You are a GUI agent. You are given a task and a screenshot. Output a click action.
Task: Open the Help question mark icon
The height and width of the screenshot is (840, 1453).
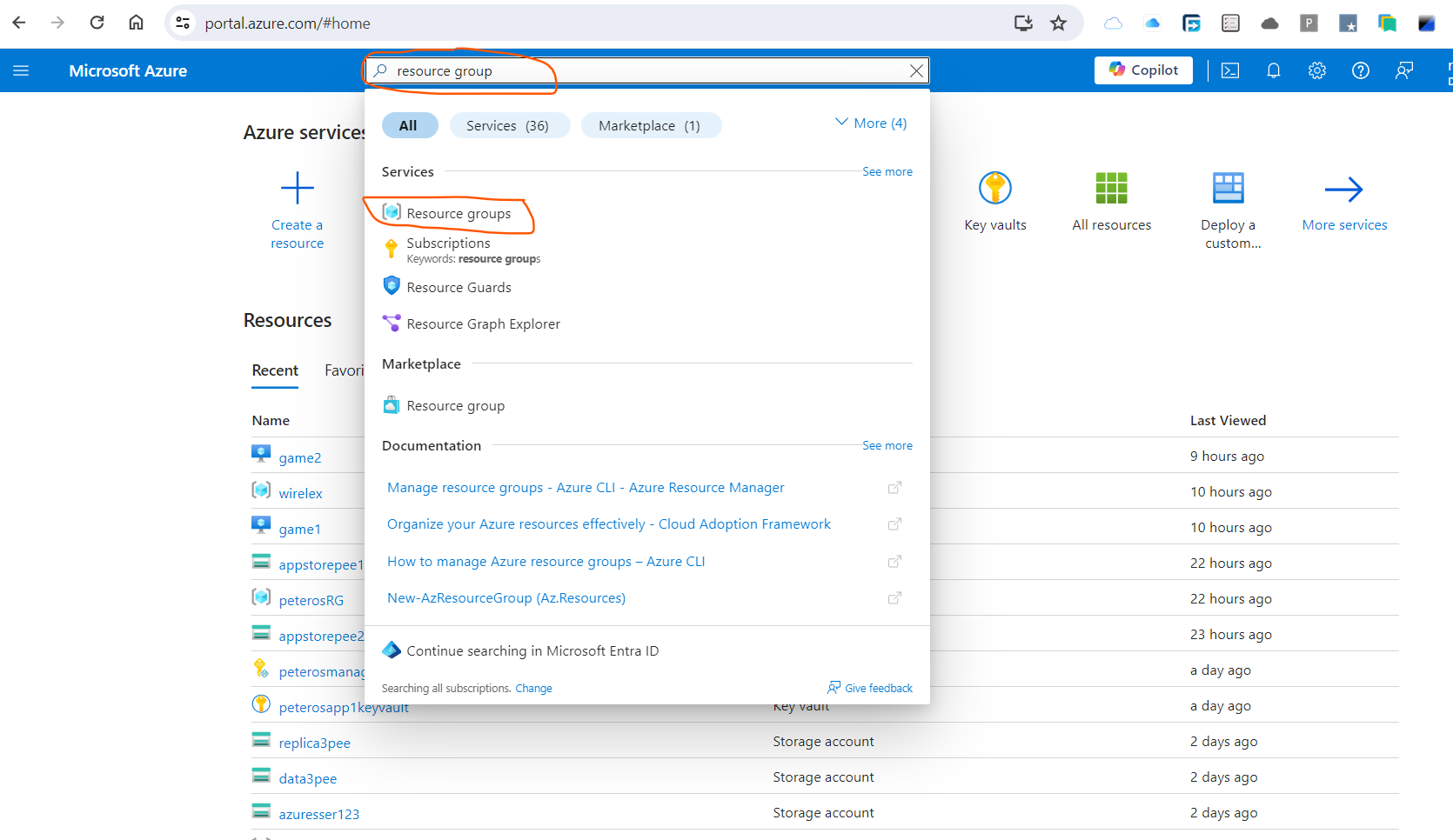pos(1361,70)
